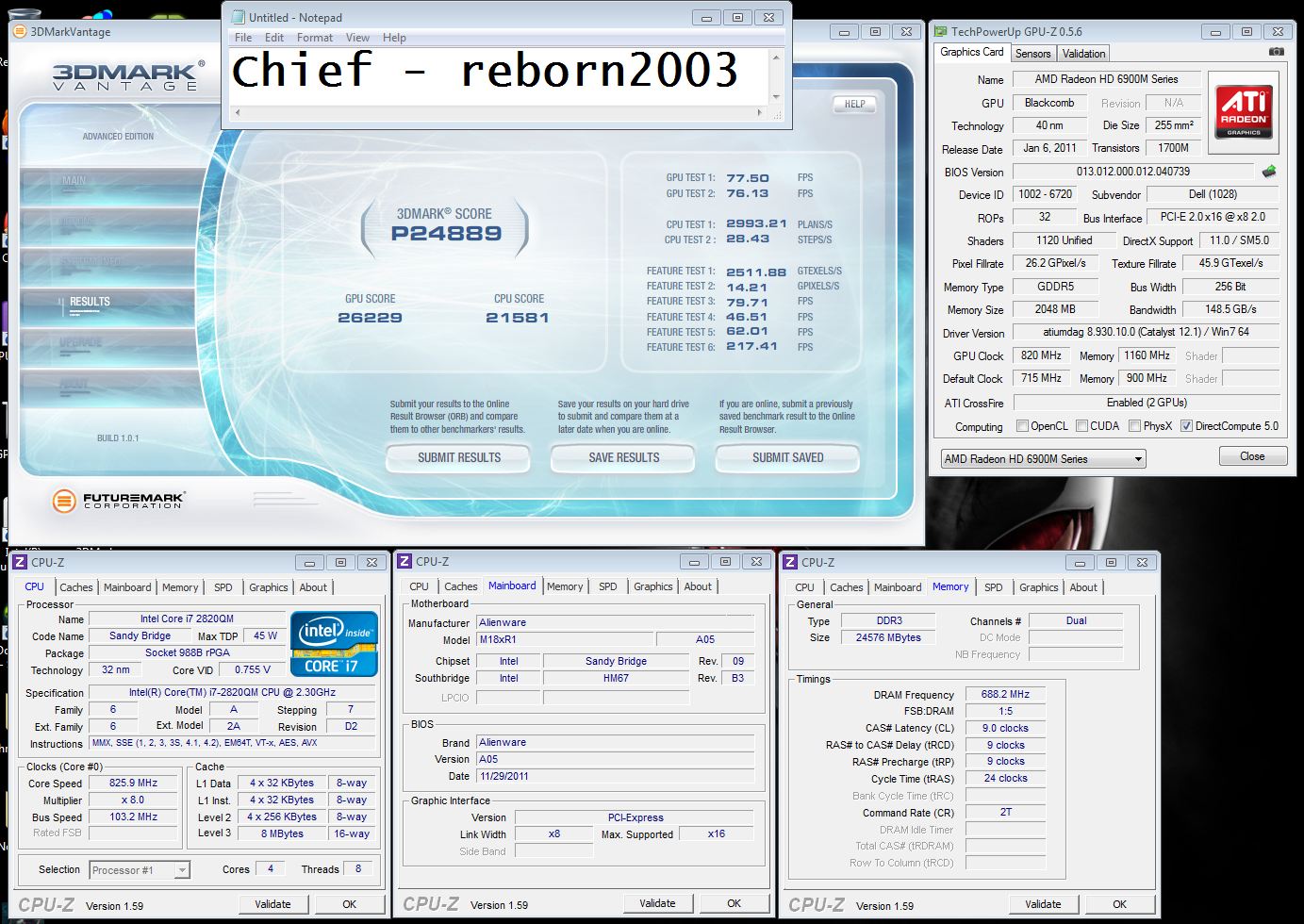Click the Notepad horizontal scrollbar left arrow
The height and width of the screenshot is (924, 1304).
click(x=237, y=112)
